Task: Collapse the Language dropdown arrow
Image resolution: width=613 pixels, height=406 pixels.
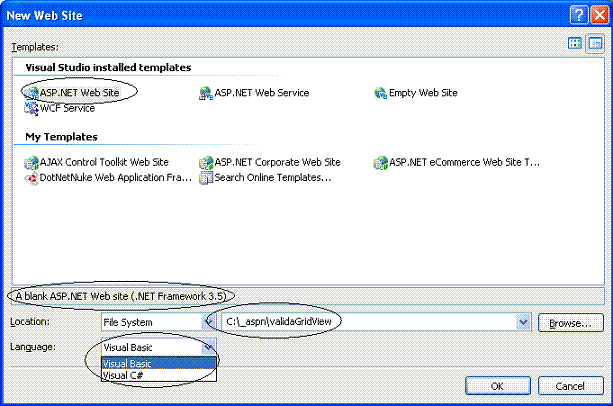Action: coord(208,347)
